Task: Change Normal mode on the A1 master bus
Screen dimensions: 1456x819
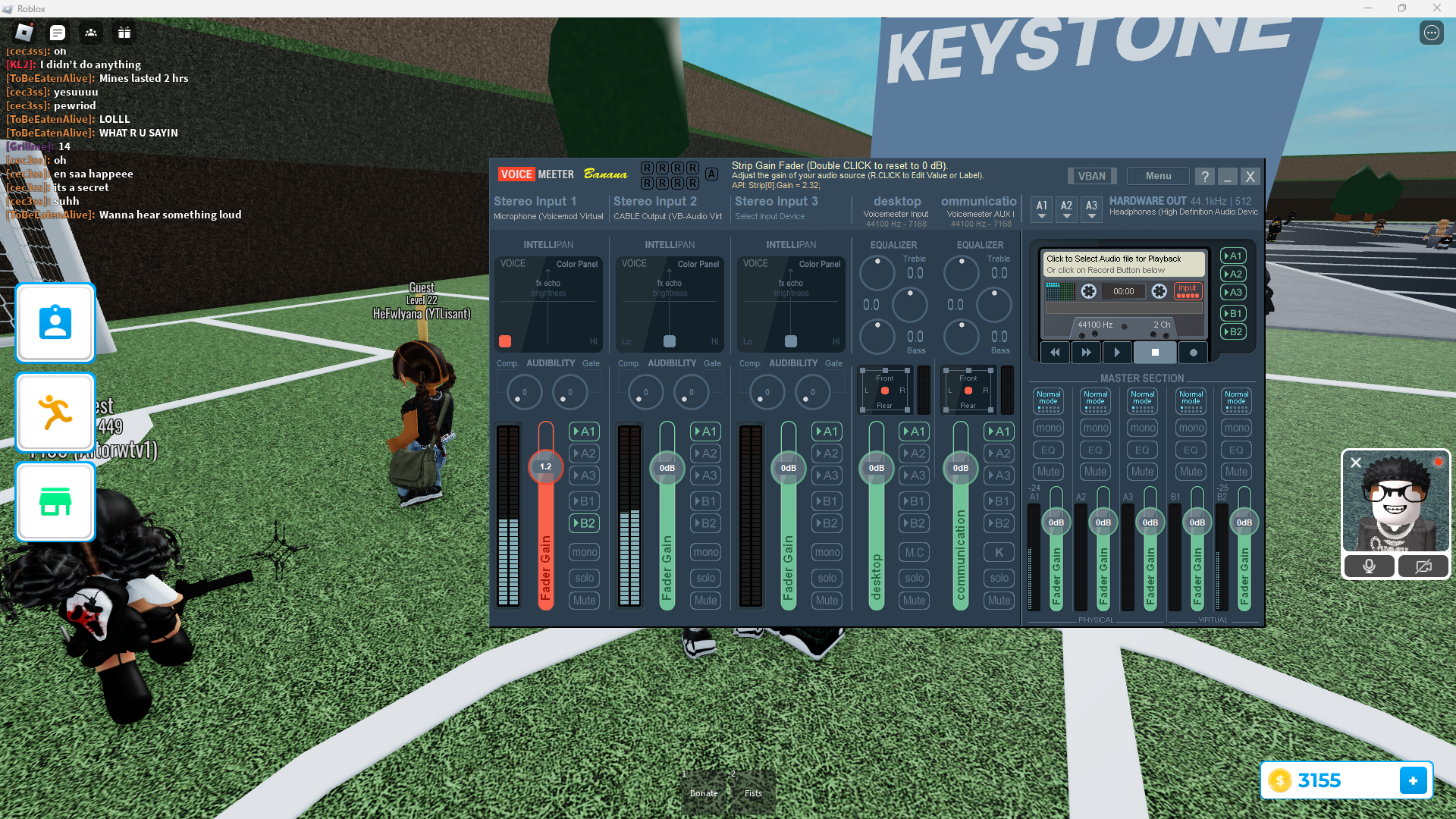Action: point(1048,400)
